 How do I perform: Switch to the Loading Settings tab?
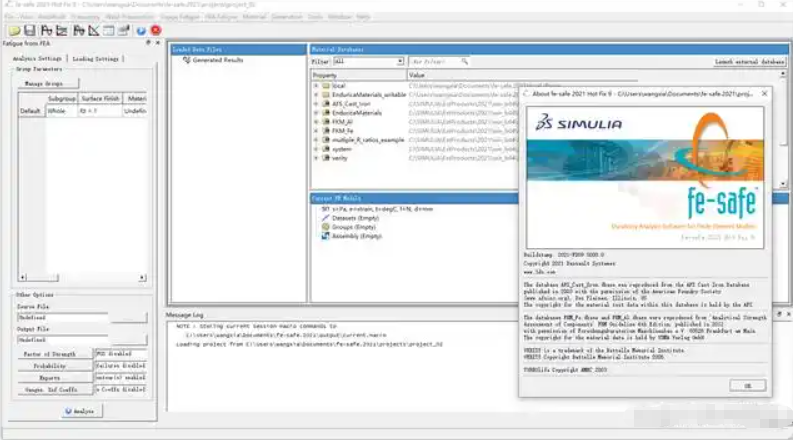(97, 59)
